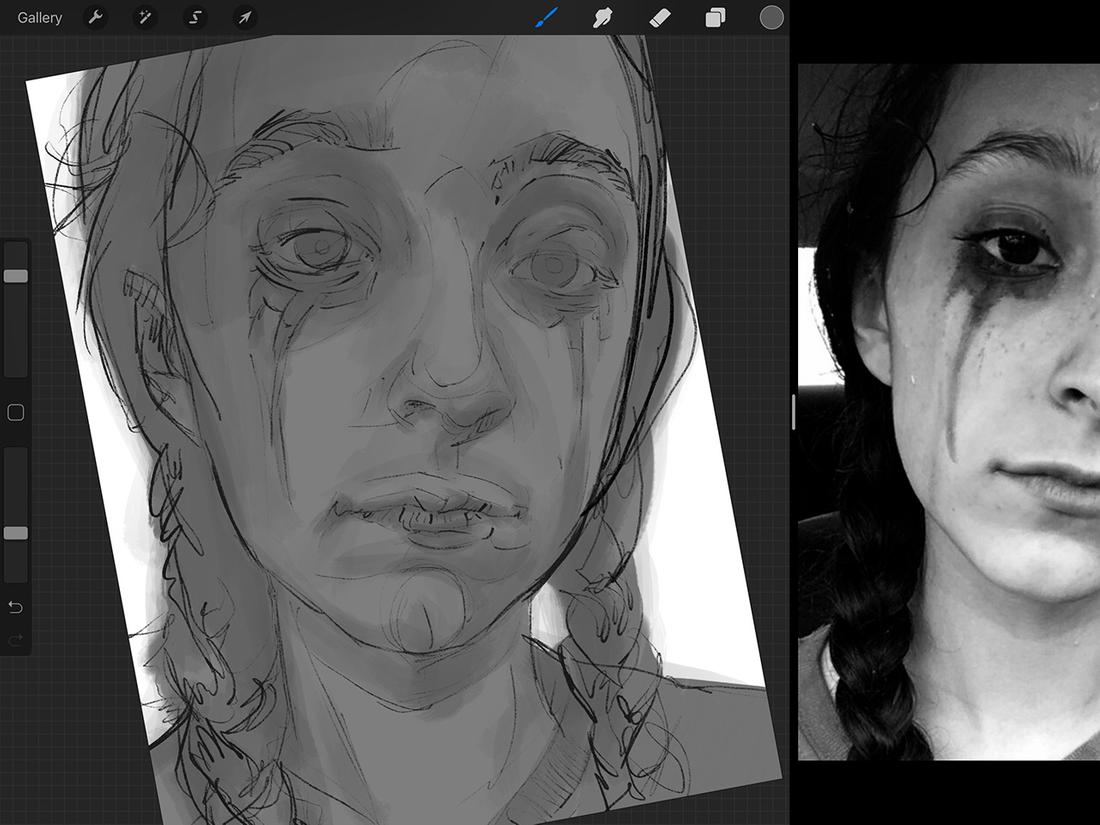Tap the sidebar slider track area
This screenshot has height=825, width=1100.
pos(15,340)
